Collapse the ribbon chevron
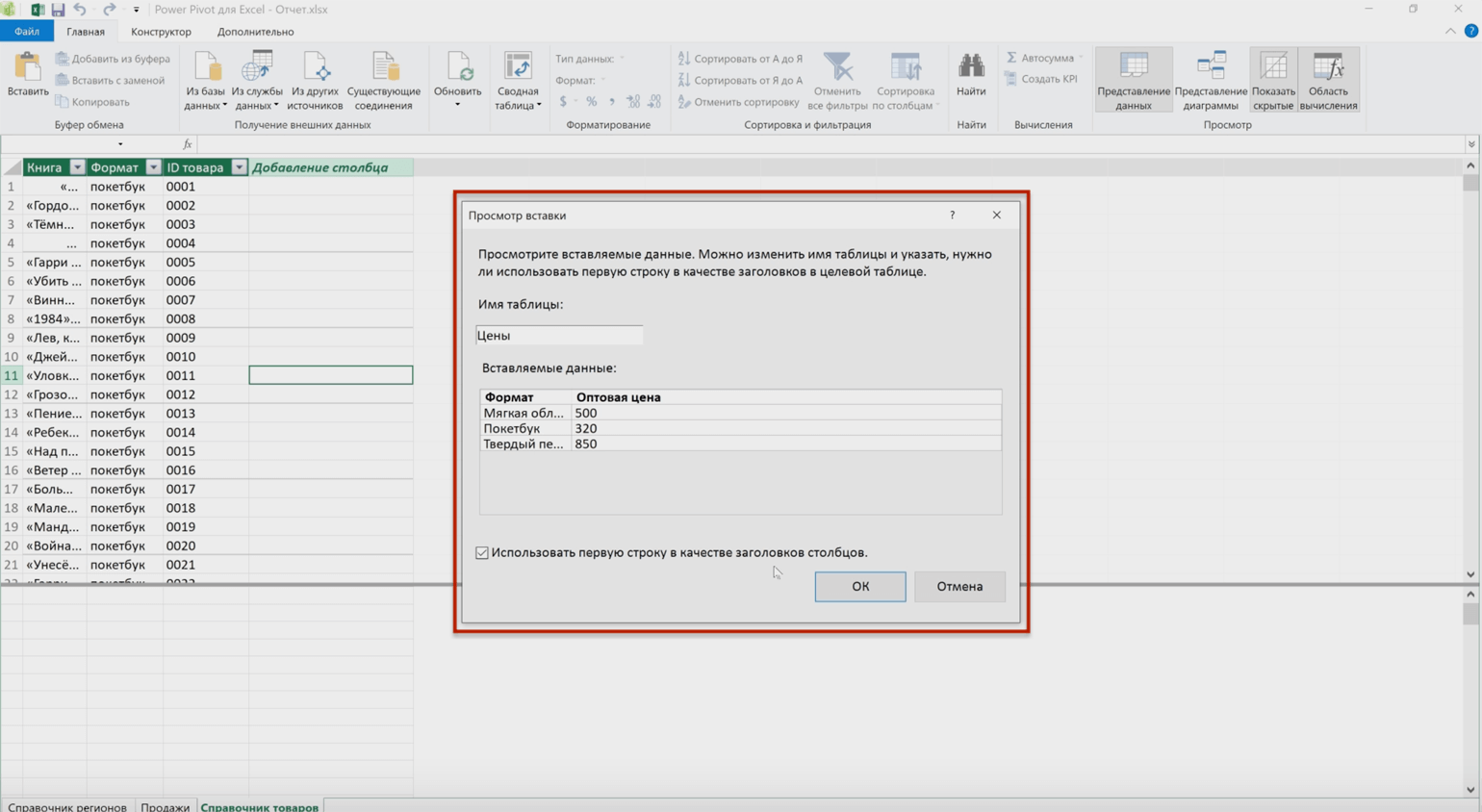Image resolution: width=1482 pixels, height=812 pixels. coord(1450,32)
